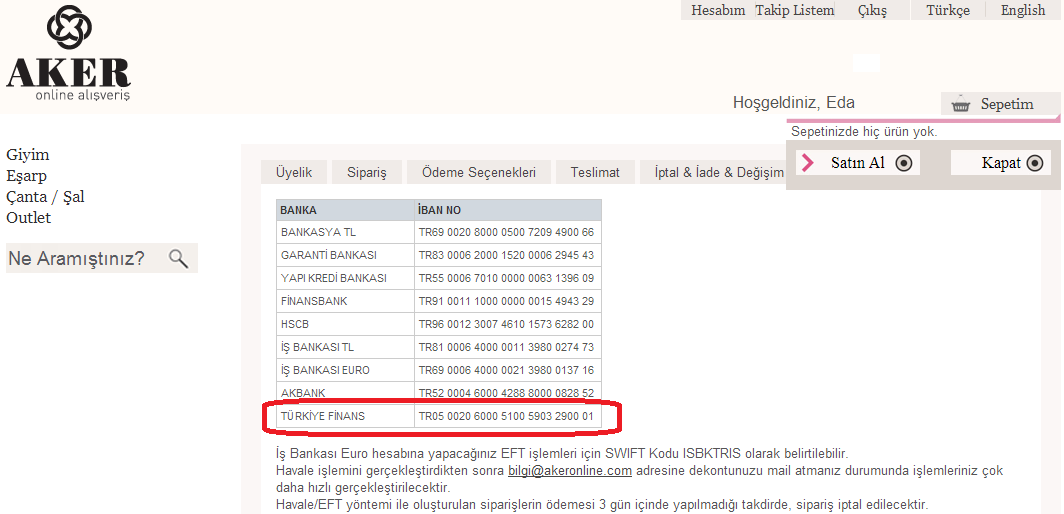Click the TÜRKİYE FİNANS cell
The height and width of the screenshot is (514, 1064).
345,416
